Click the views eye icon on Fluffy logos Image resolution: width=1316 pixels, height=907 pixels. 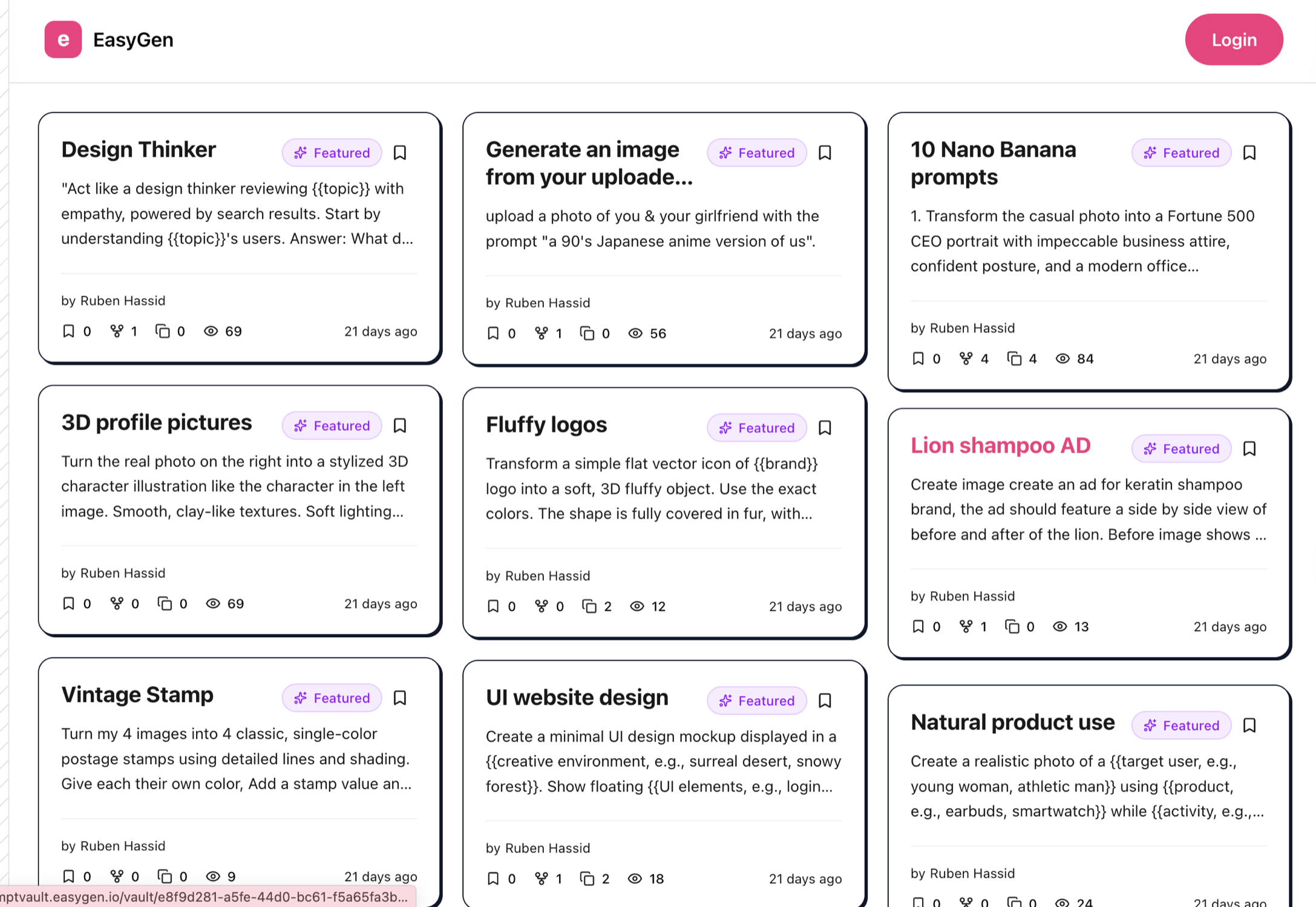(637, 606)
